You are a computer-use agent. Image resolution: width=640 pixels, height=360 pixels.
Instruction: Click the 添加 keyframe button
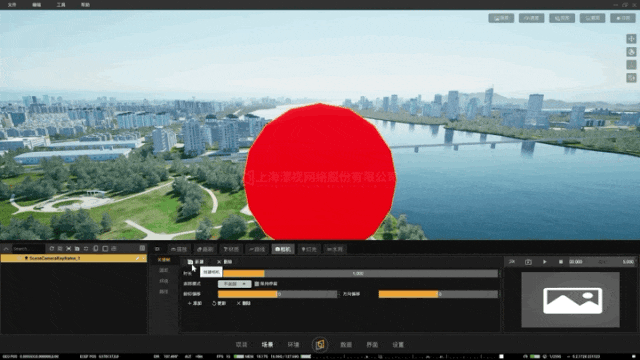[195, 303]
